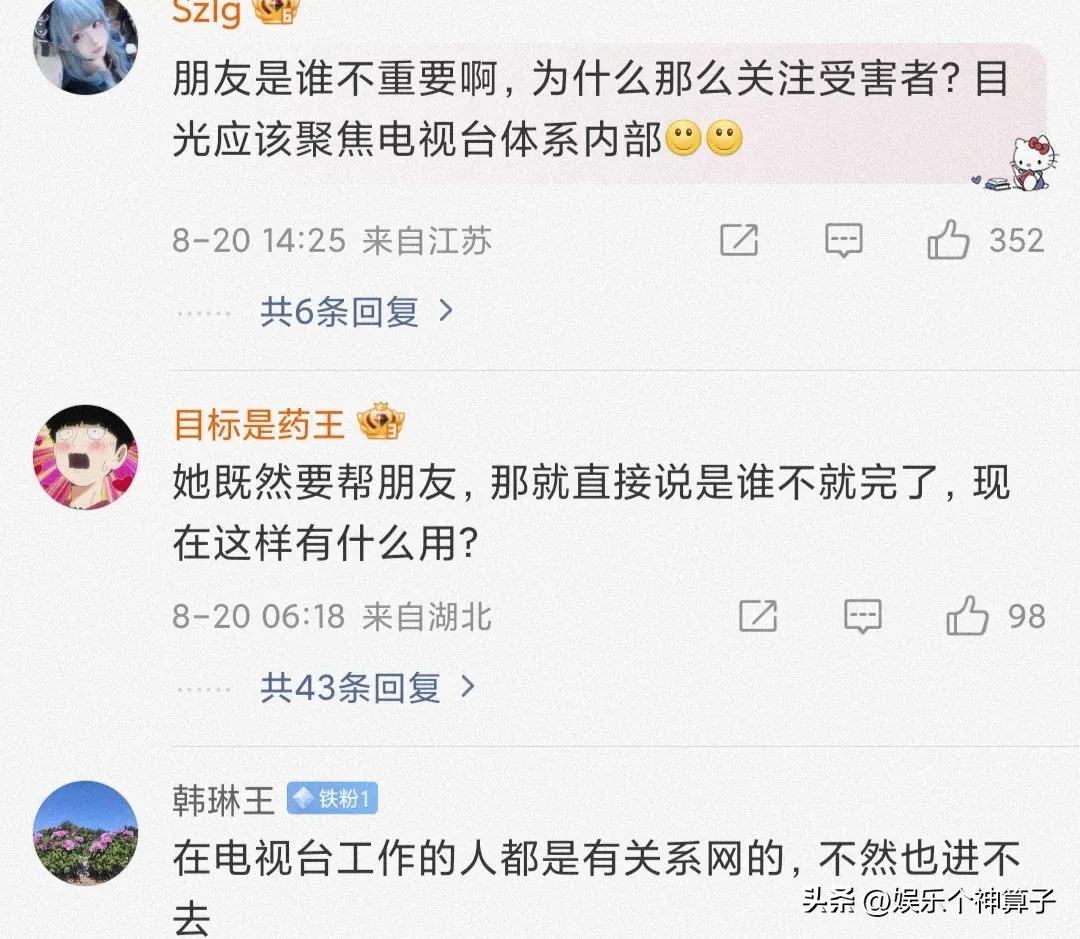
Task: Open 韩琳王's flower avatar profile
Action: (x=85, y=833)
